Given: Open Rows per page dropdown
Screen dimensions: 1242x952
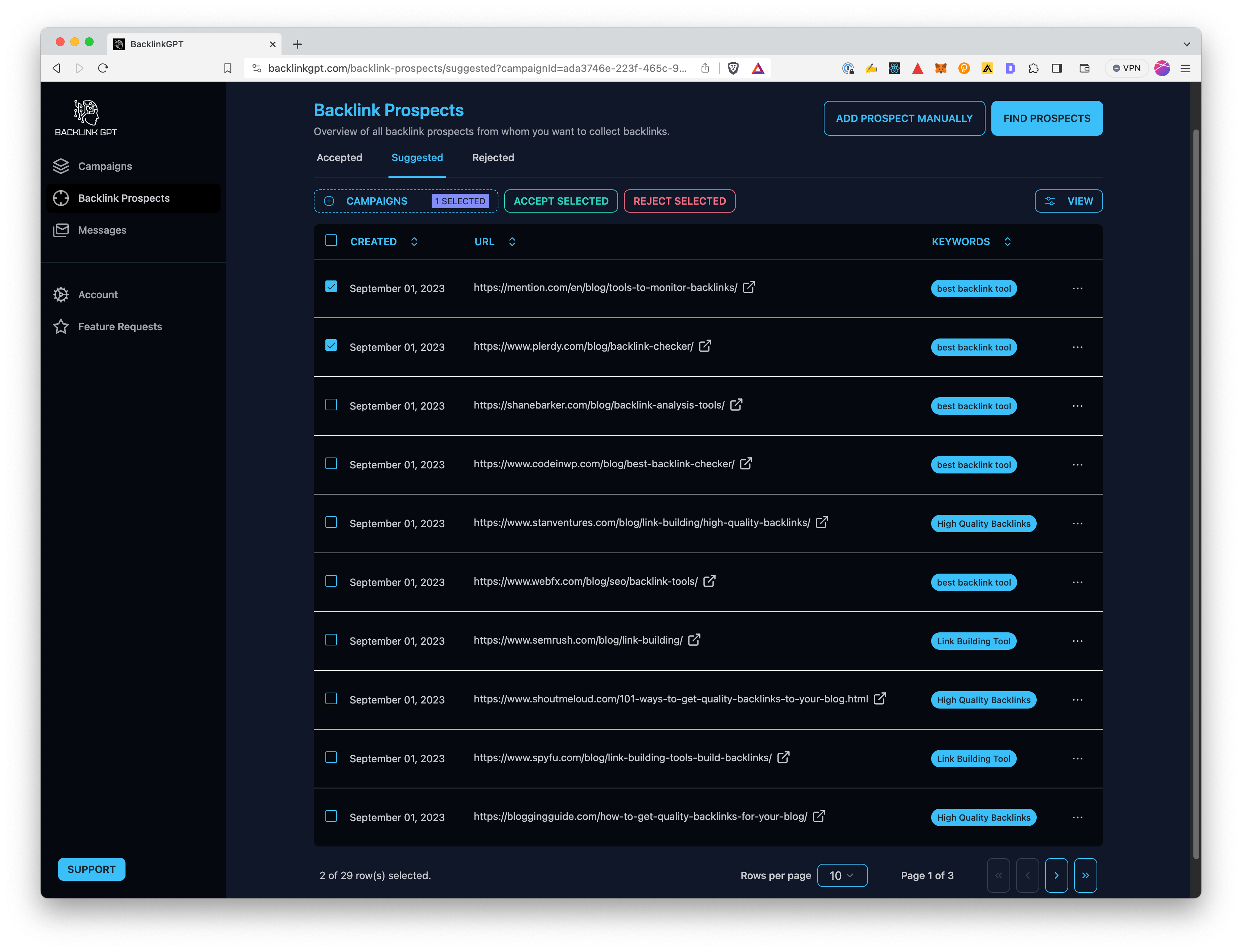Looking at the screenshot, I should (842, 875).
